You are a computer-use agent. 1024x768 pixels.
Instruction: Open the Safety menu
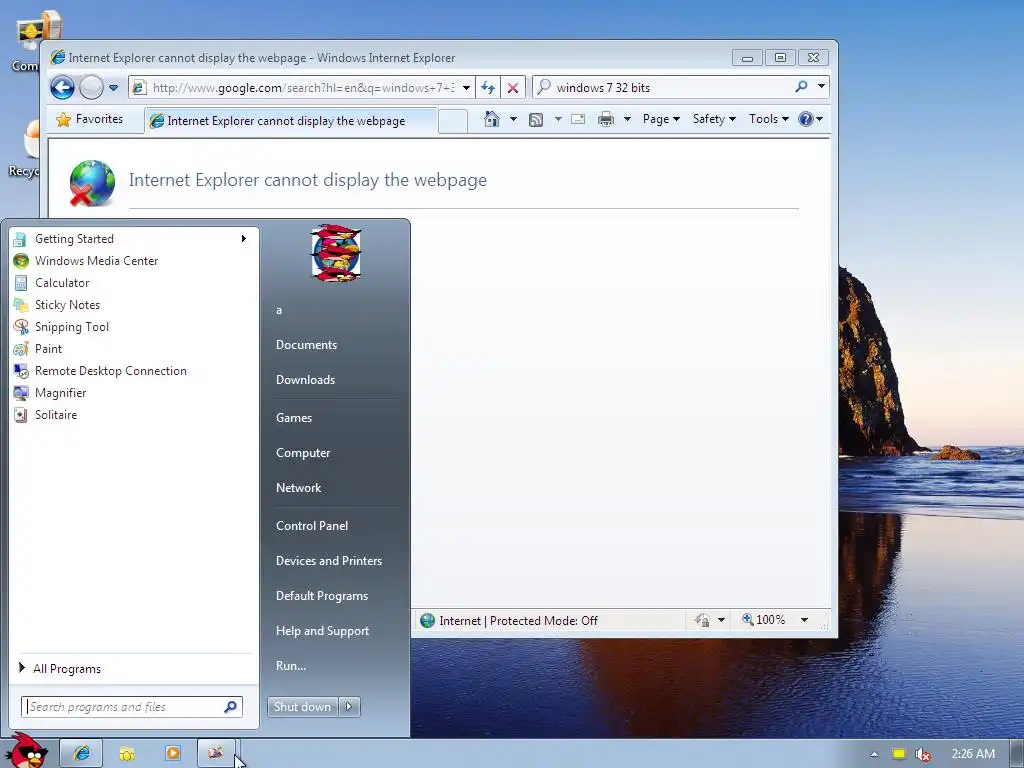[714, 119]
